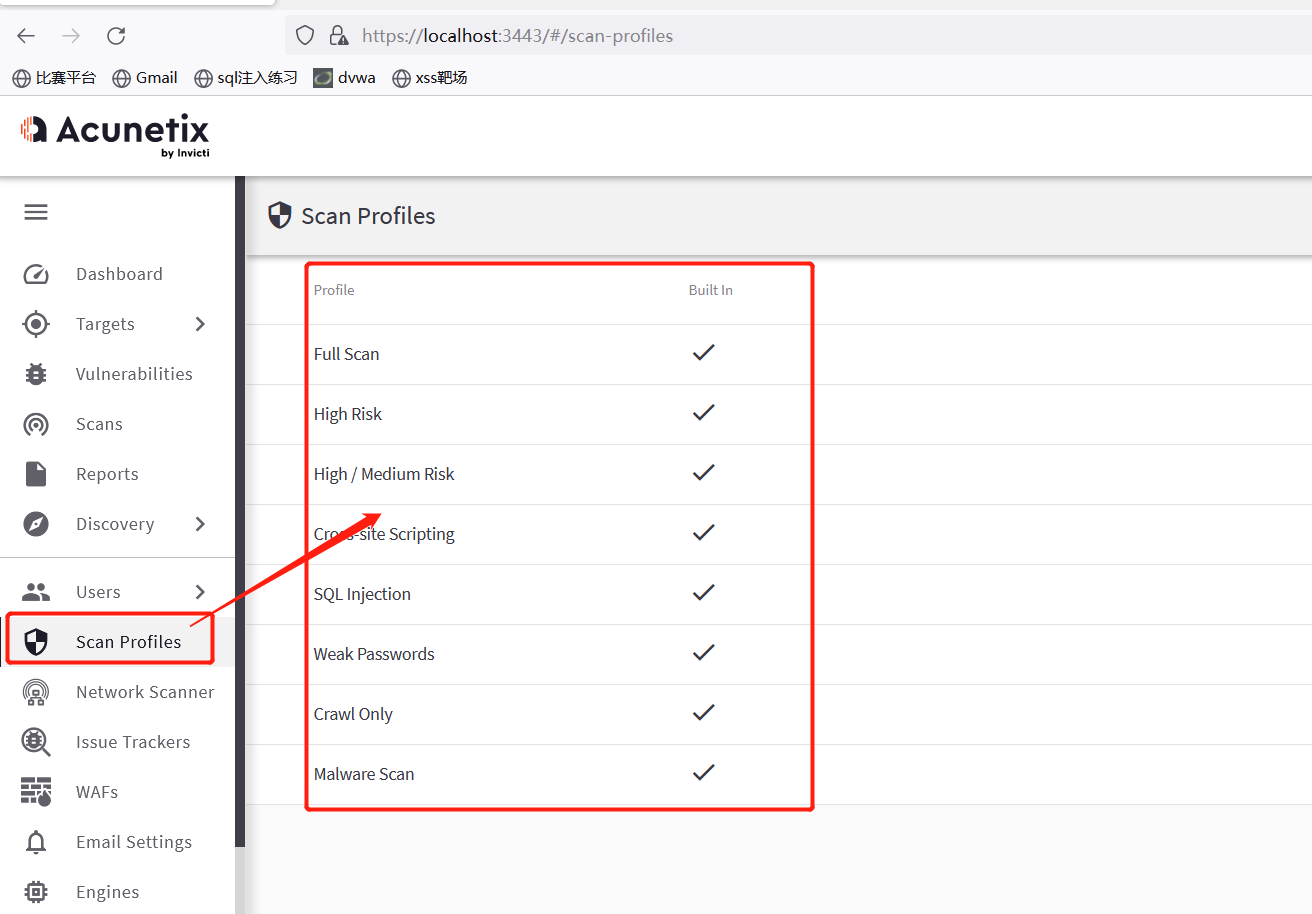The width and height of the screenshot is (1312, 914).
Task: Click the URL address field
Action: click(x=800, y=36)
